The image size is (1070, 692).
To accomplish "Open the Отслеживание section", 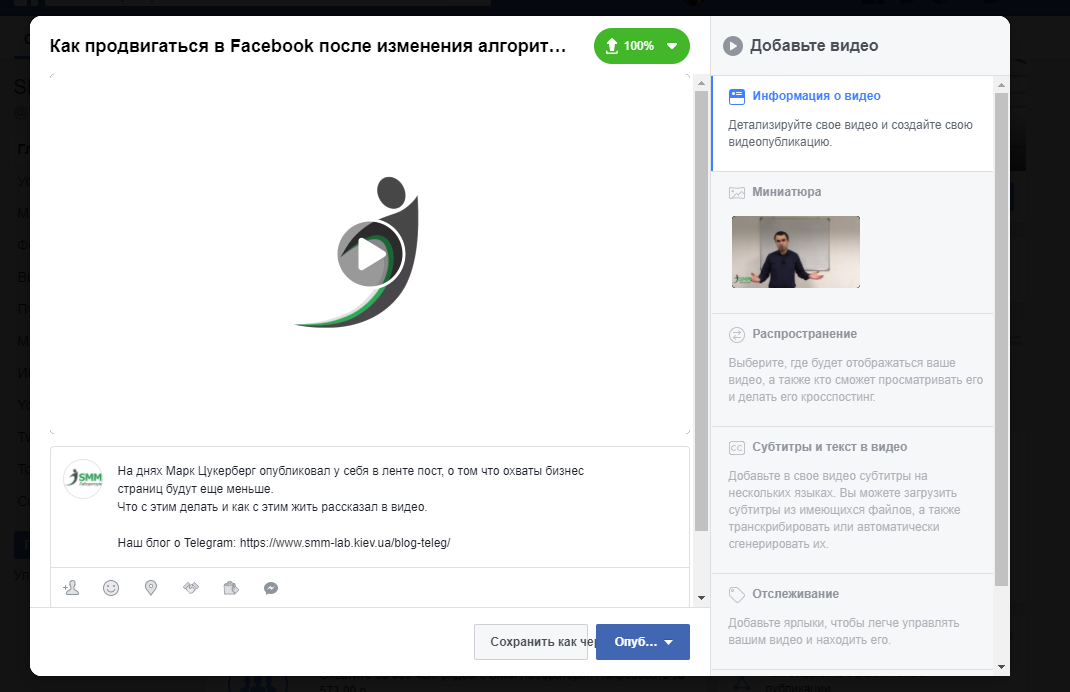I will pos(852,621).
